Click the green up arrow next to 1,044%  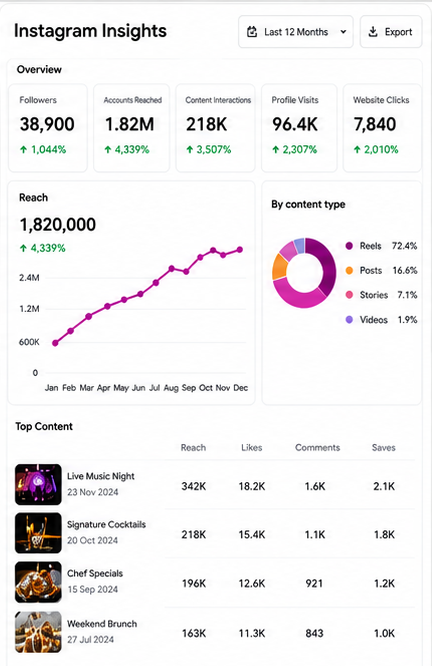coord(24,150)
